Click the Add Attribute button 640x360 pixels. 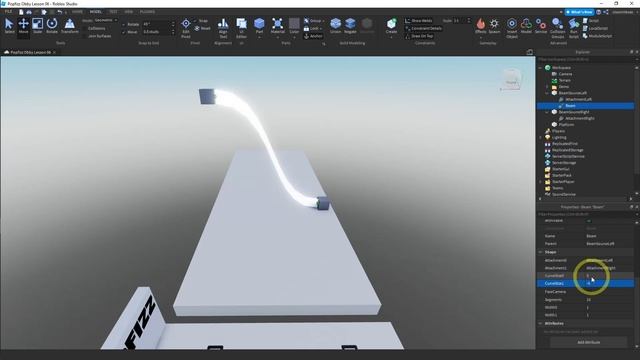click(x=589, y=342)
